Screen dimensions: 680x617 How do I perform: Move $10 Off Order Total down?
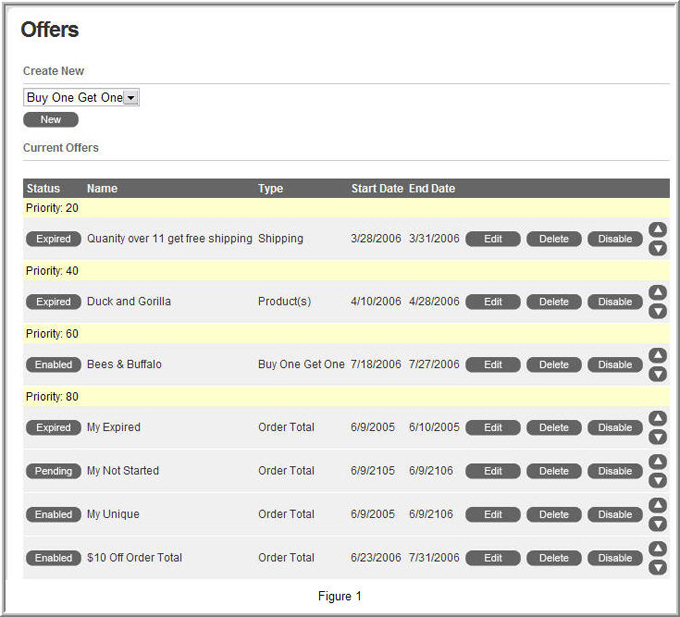point(657,567)
